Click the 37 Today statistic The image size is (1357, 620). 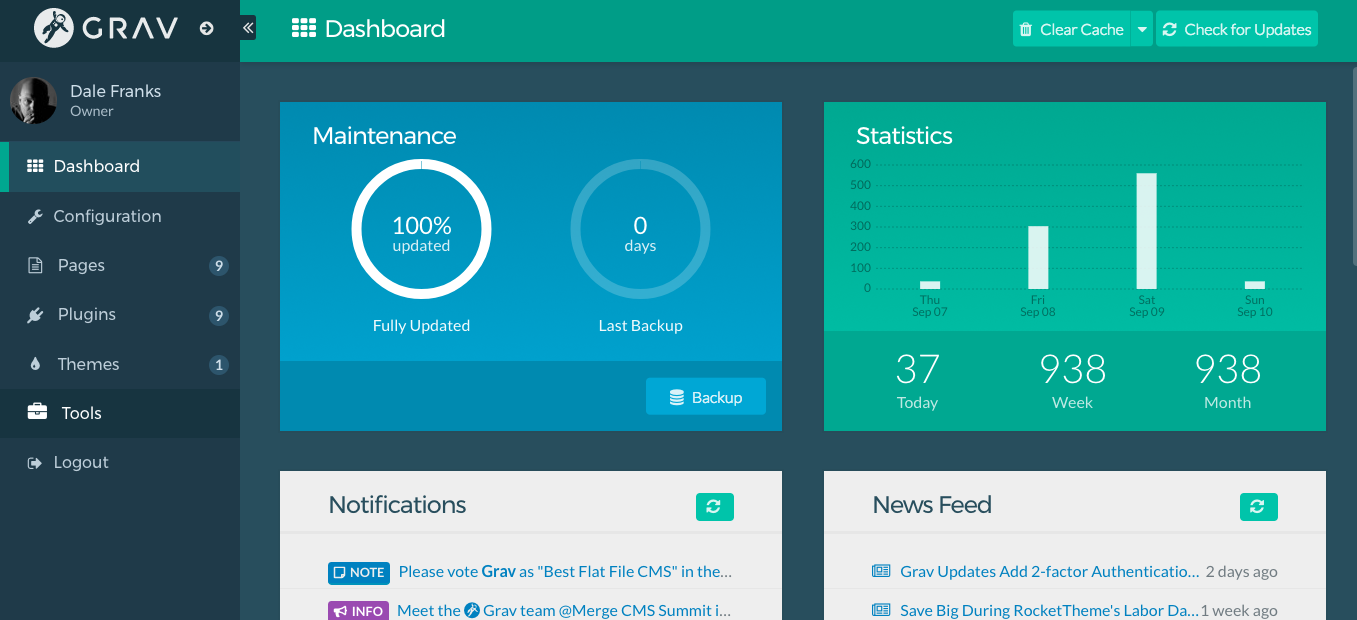(917, 381)
